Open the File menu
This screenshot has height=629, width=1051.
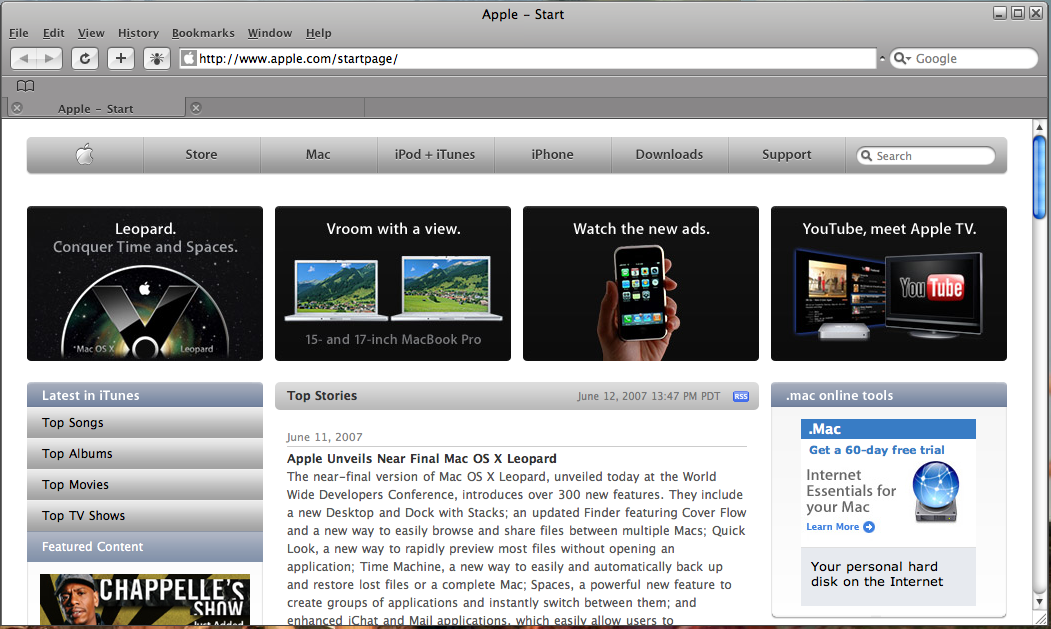(x=19, y=33)
